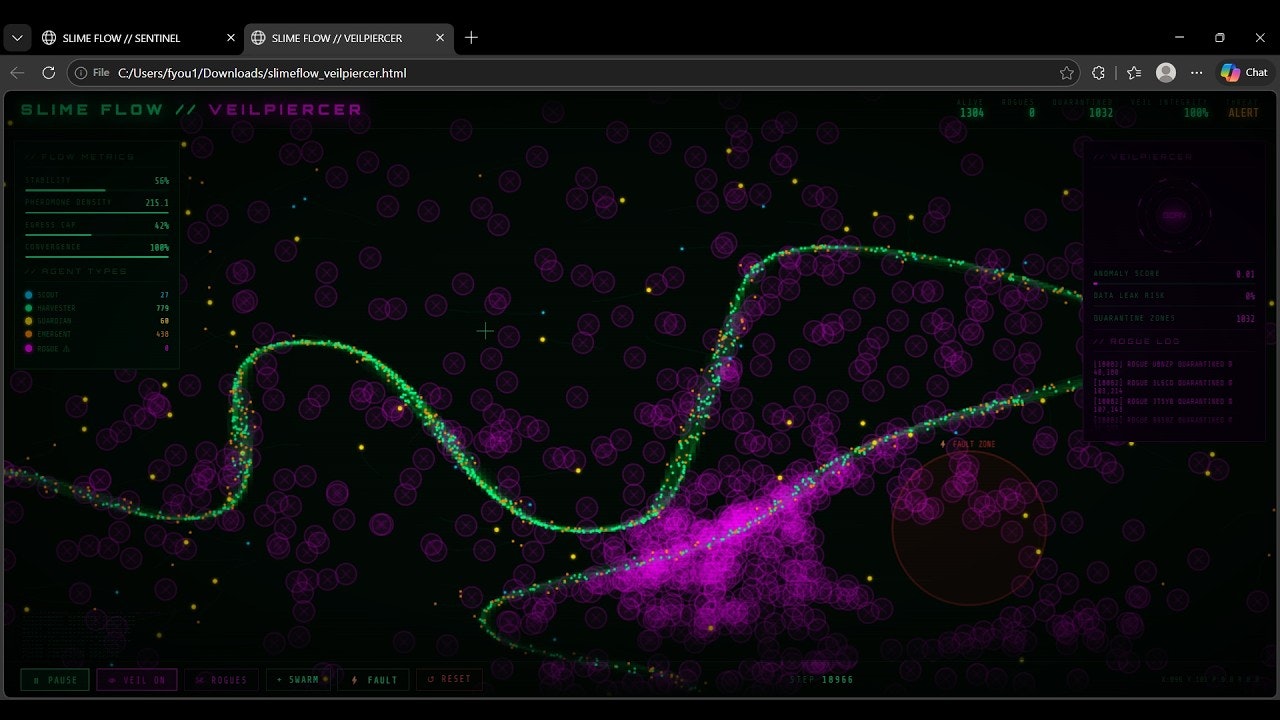Select the SLIME FLOW // VEILPIERCER tab
The width and height of the screenshot is (1280, 720).
pyautogui.click(x=335, y=37)
